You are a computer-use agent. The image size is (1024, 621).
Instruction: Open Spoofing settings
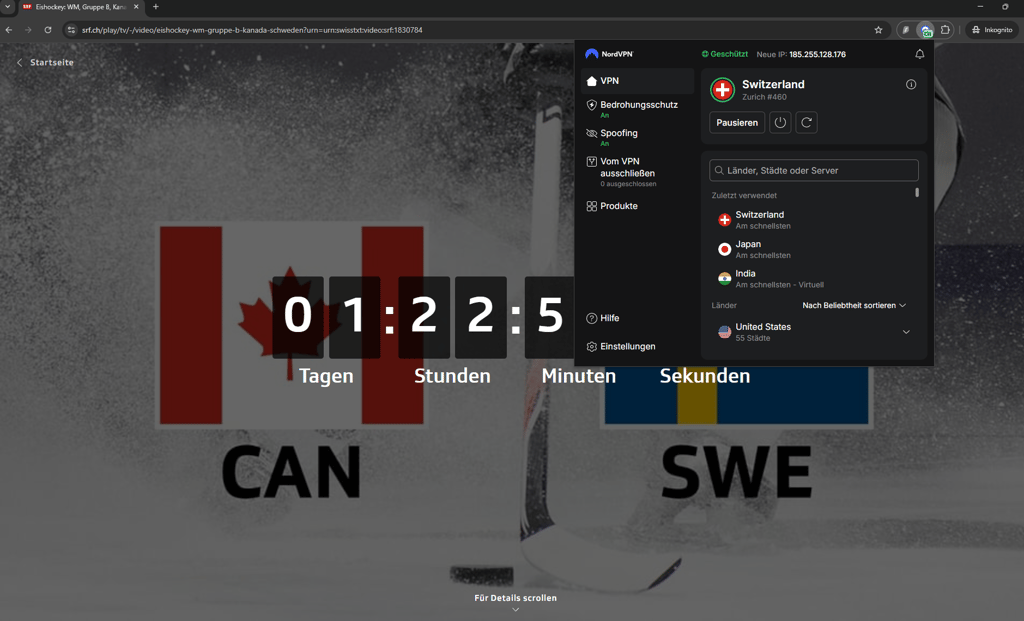637,137
